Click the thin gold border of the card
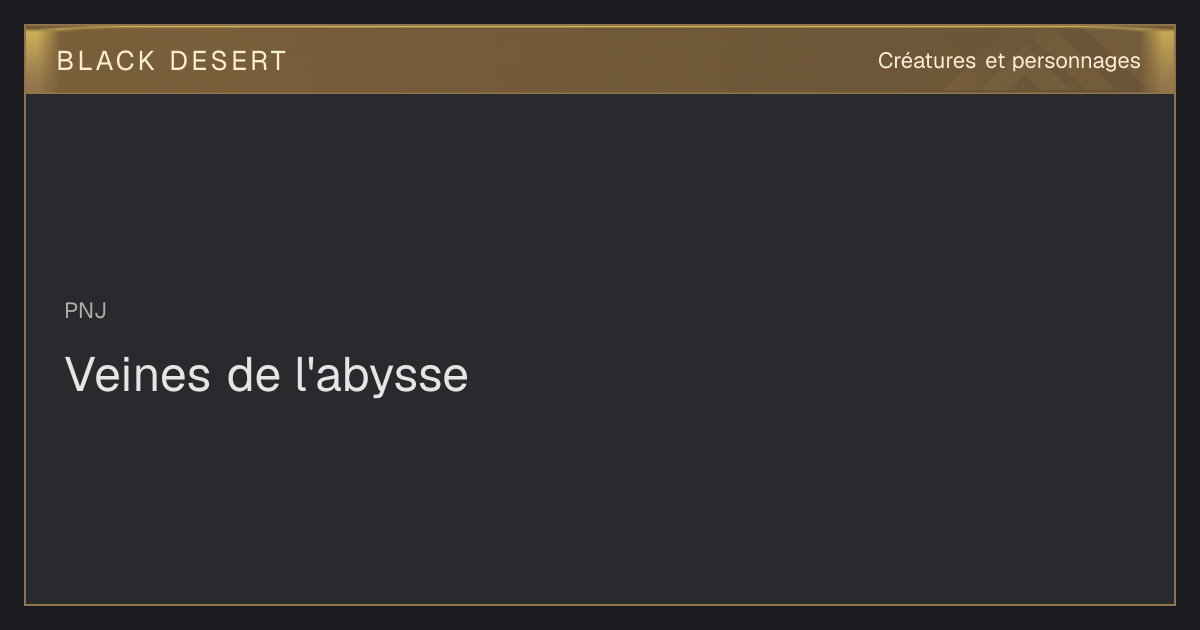This screenshot has height=630, width=1200. coord(600,605)
